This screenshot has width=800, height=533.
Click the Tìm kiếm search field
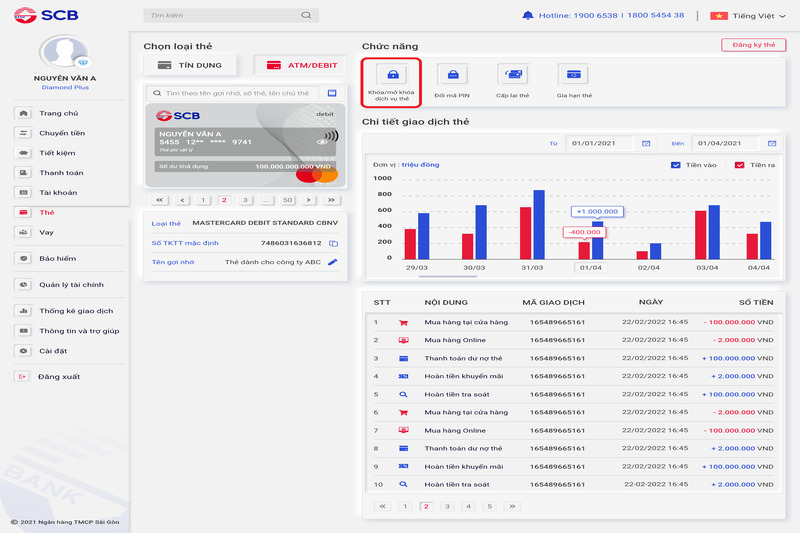click(x=231, y=15)
